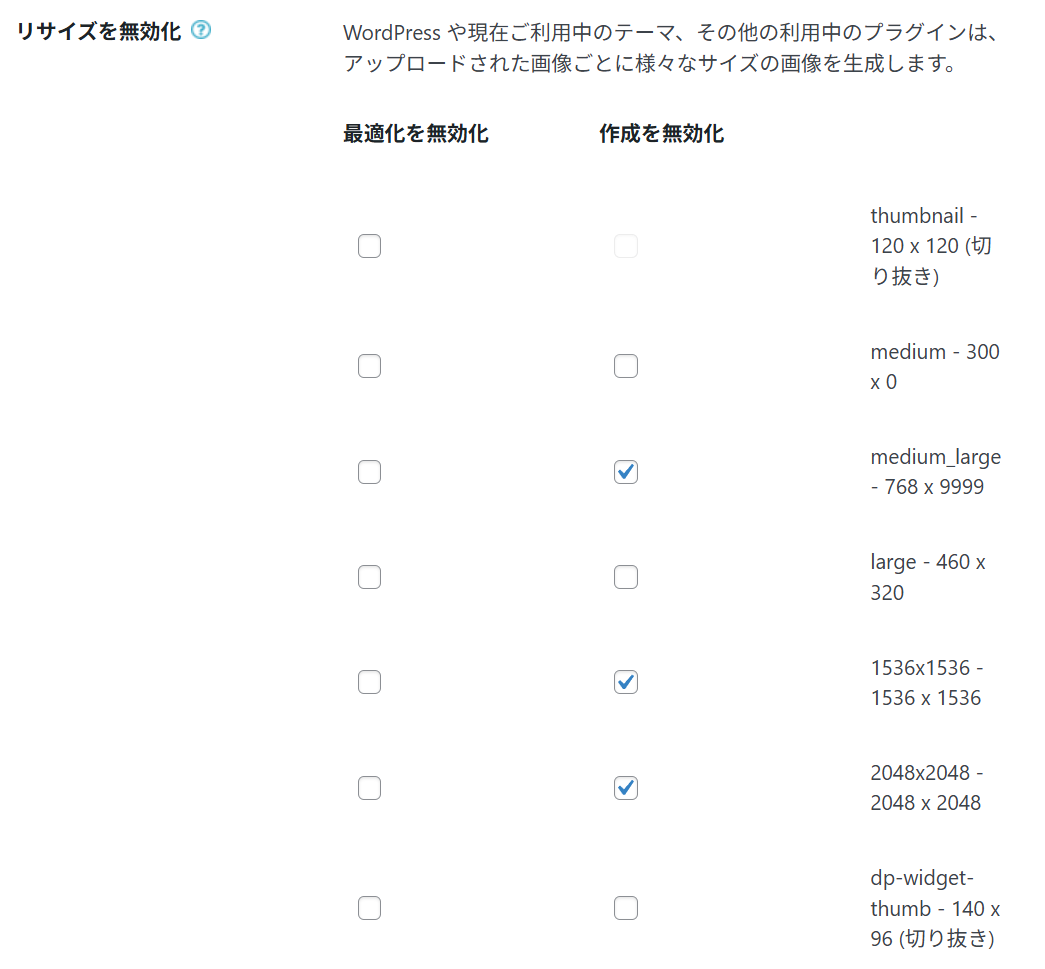
Task: Tick 作成を無効化 for medium 300 x 0
Action: (626, 367)
